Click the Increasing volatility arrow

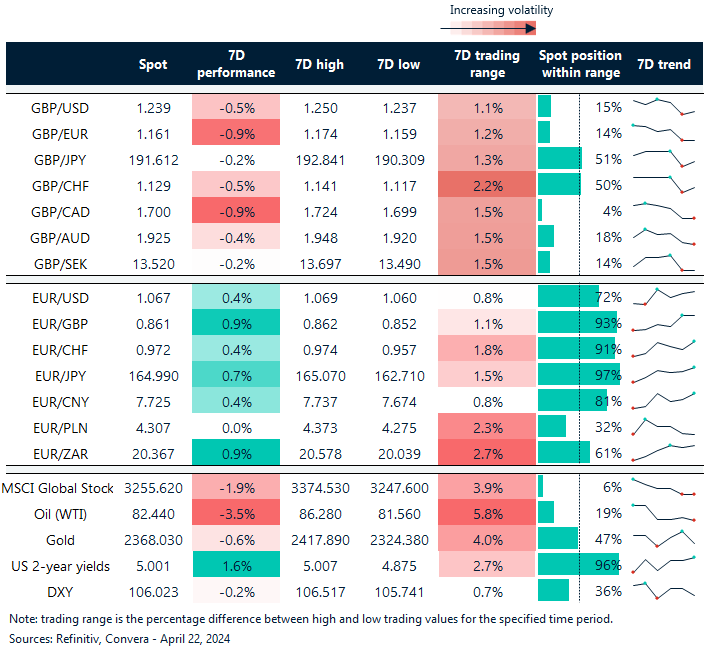tap(500, 29)
